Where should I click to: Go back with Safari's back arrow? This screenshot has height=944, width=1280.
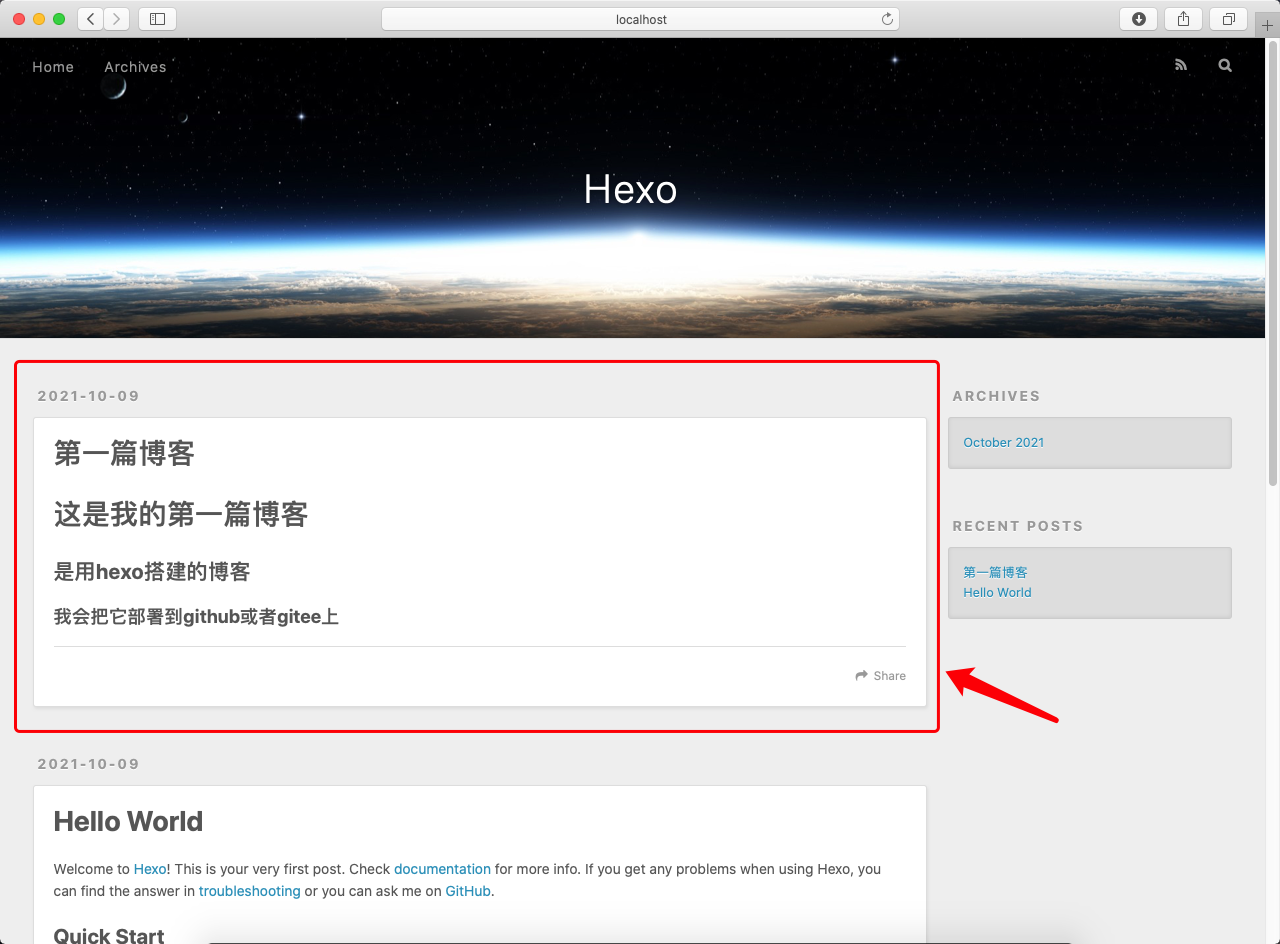[x=91, y=19]
